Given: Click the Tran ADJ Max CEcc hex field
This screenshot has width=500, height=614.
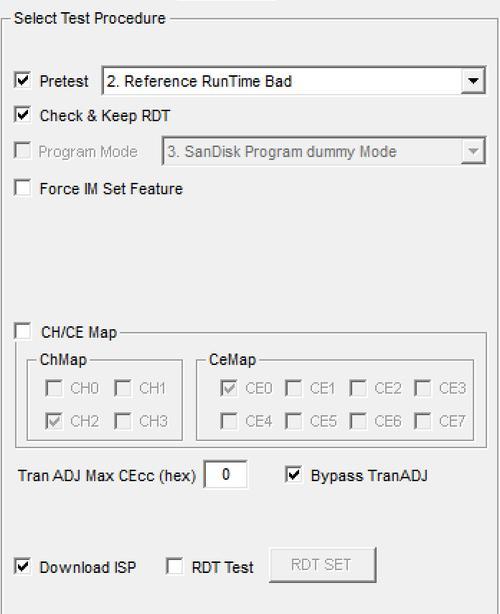Looking at the screenshot, I should point(226,474).
